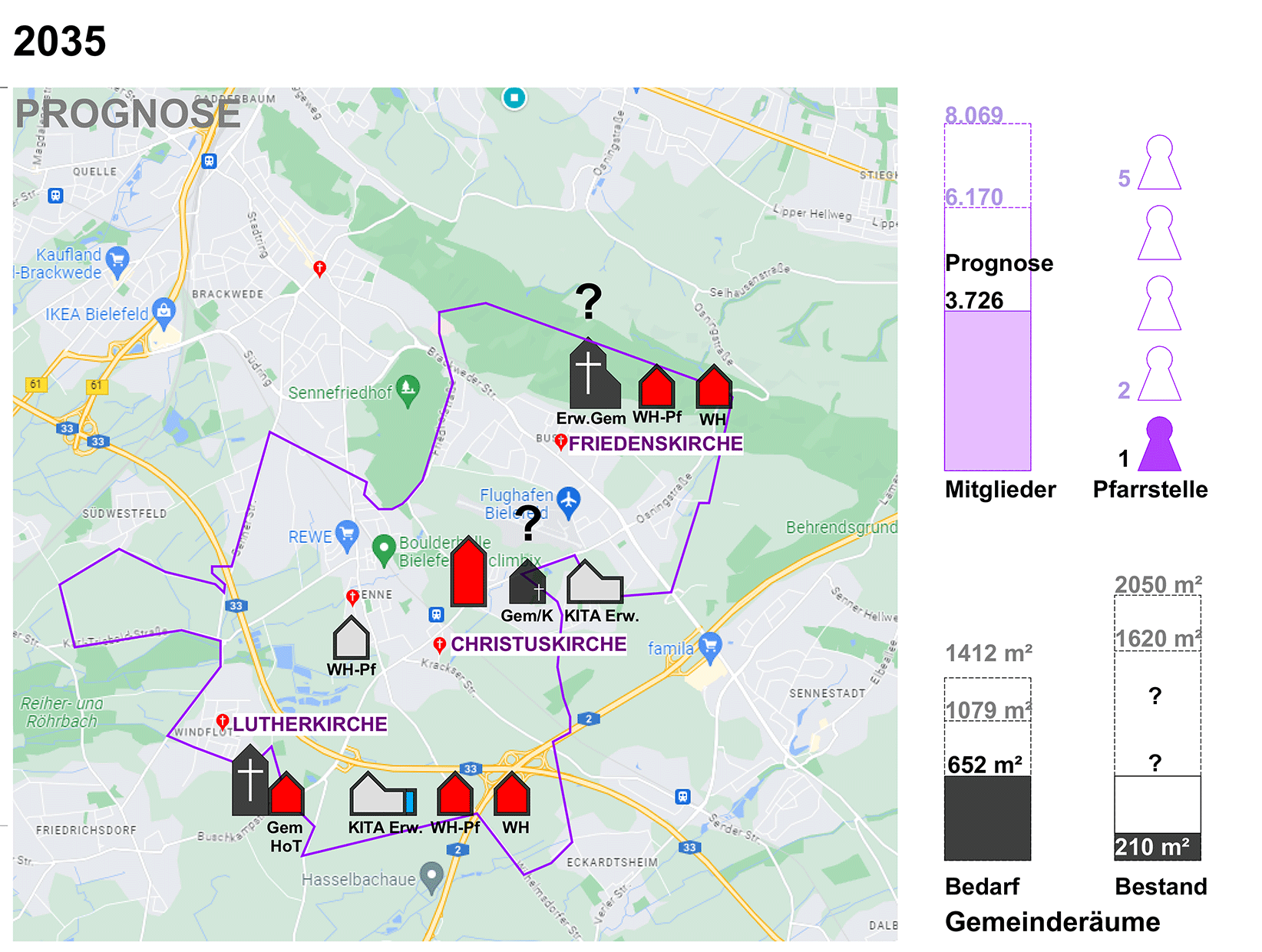Click the KITA Erw. building near Lutherkirche
This screenshot has width=1262, height=952.
383,794
